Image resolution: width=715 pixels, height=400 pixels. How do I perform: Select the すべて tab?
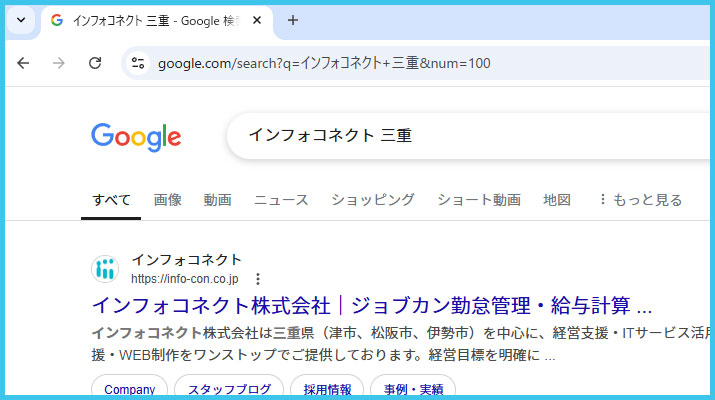tap(111, 200)
